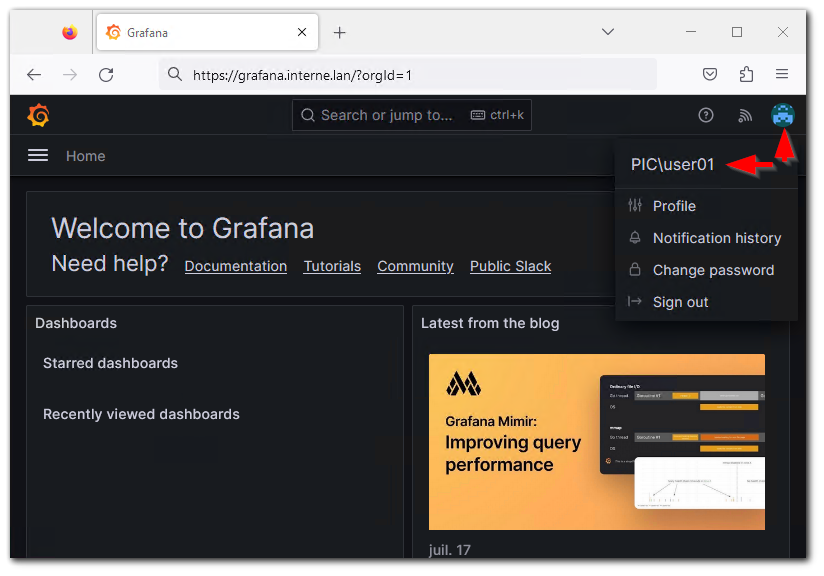
Task: Choose Change password in user menu
Action: click(x=706, y=270)
